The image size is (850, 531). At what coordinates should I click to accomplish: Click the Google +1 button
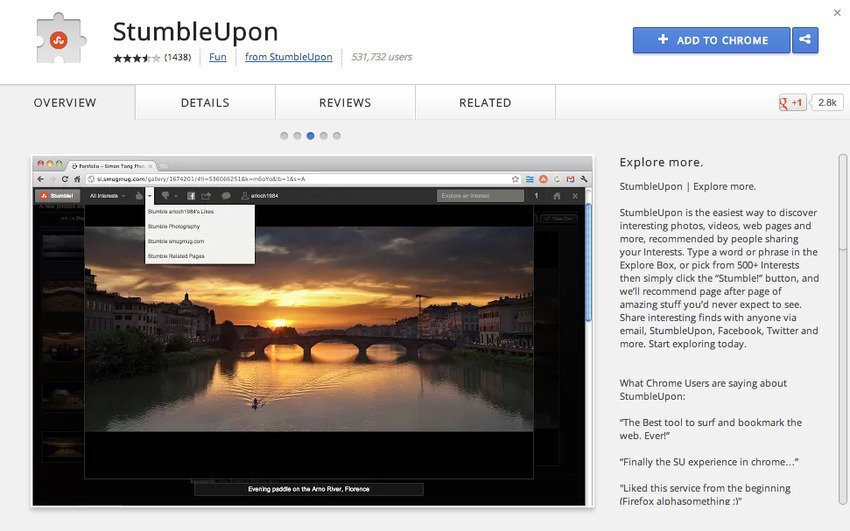pos(792,102)
